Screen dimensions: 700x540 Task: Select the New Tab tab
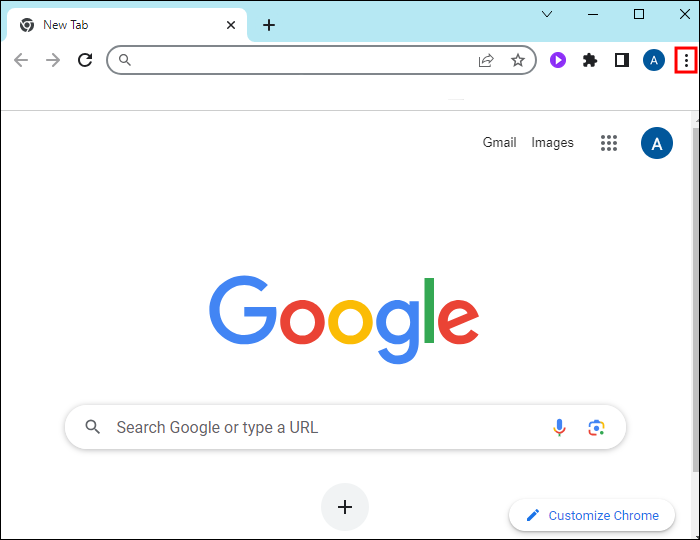[120, 25]
